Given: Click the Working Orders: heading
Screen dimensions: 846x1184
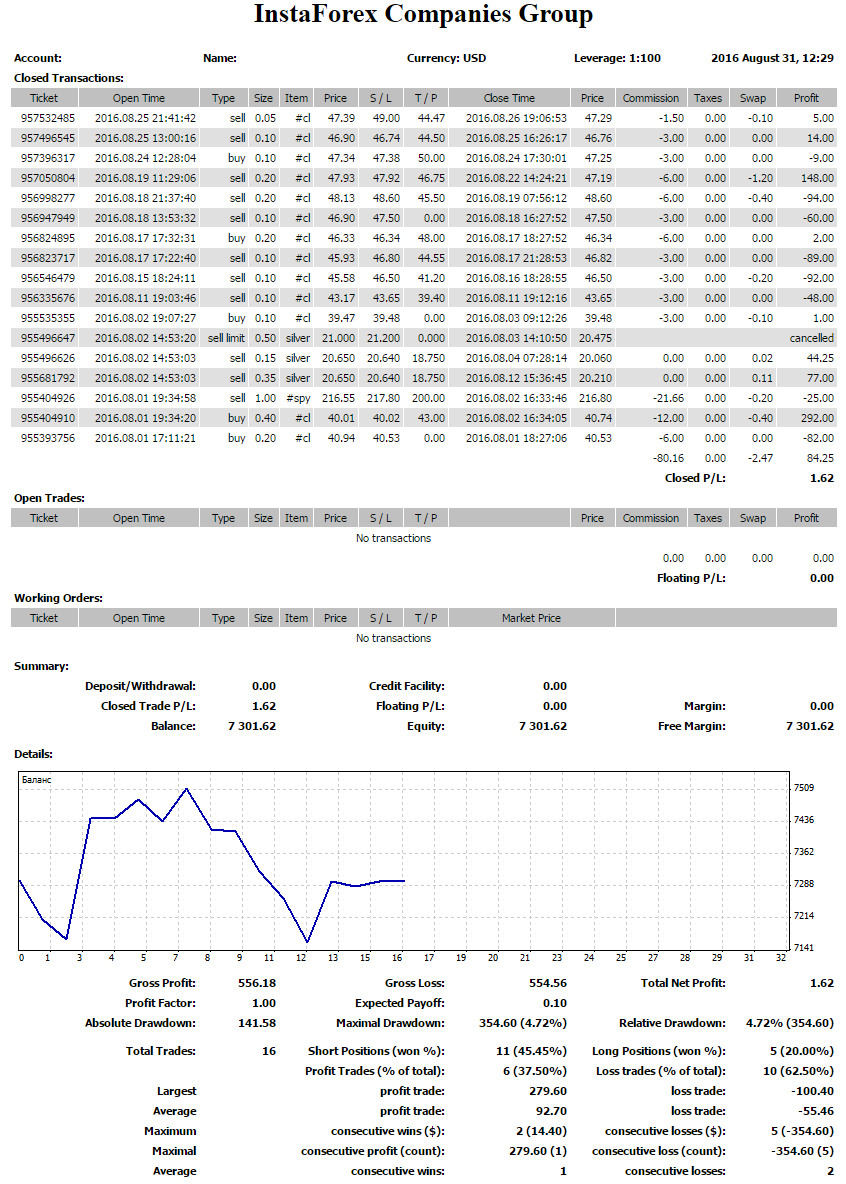Looking at the screenshot, I should pyautogui.click(x=58, y=598).
